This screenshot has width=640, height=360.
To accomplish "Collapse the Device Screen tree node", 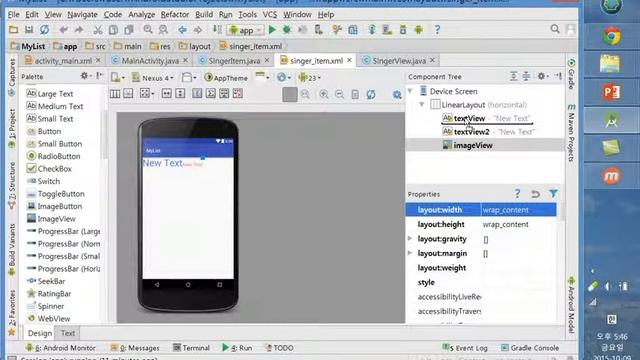I will (x=411, y=91).
